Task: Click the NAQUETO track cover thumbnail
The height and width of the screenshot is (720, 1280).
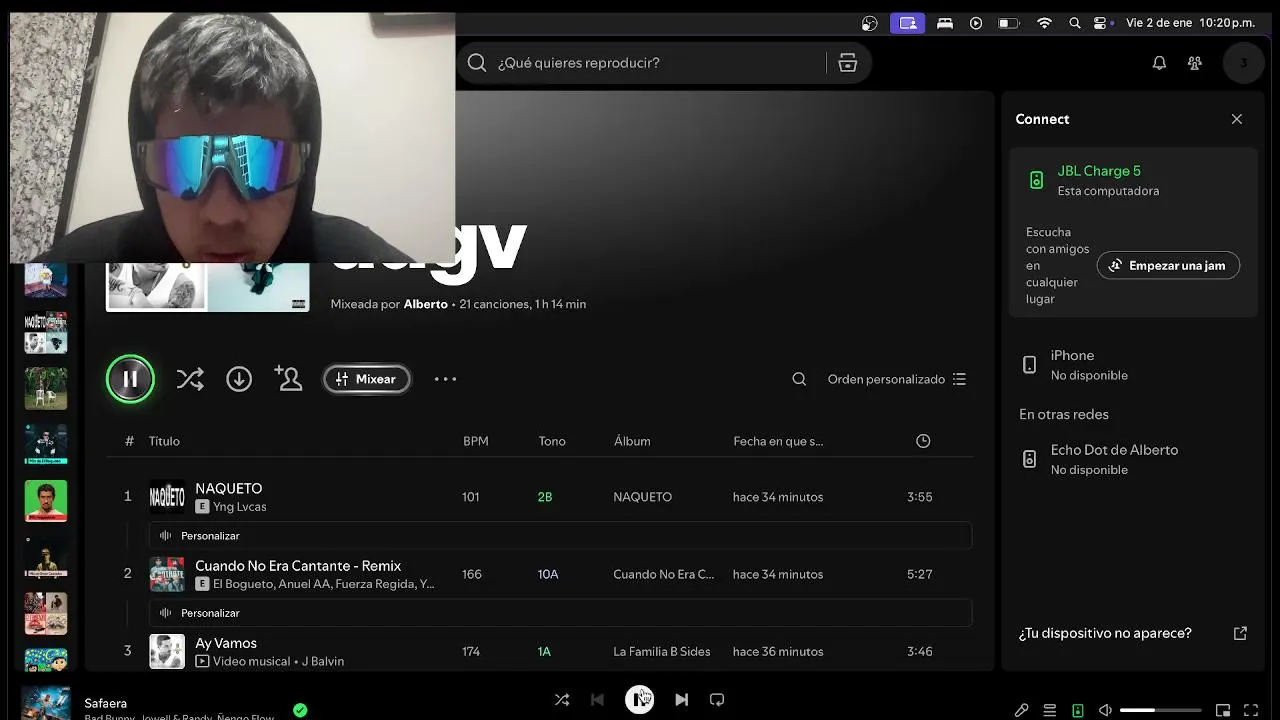Action: pyautogui.click(x=167, y=497)
